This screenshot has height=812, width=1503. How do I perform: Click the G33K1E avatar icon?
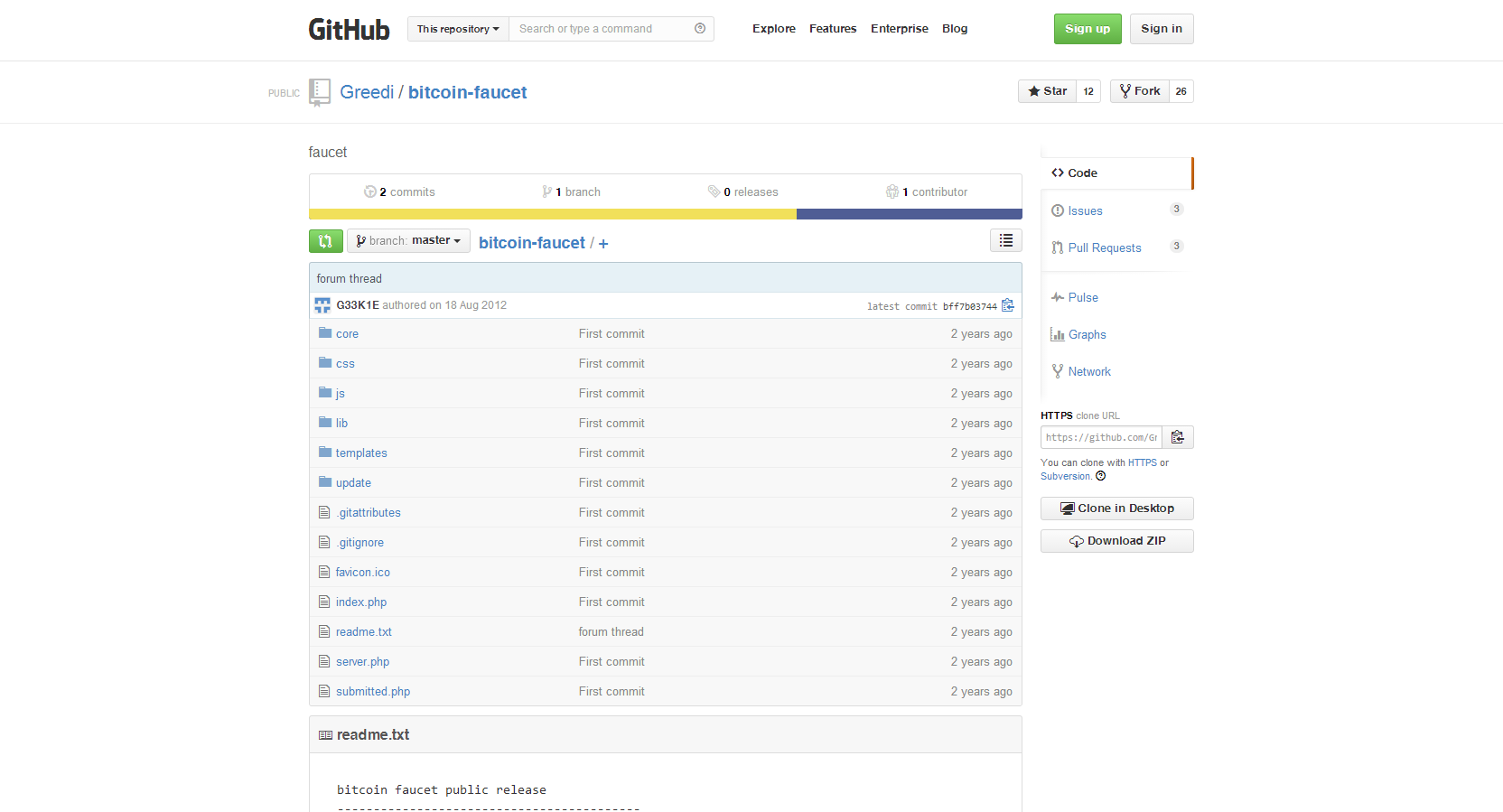click(322, 305)
